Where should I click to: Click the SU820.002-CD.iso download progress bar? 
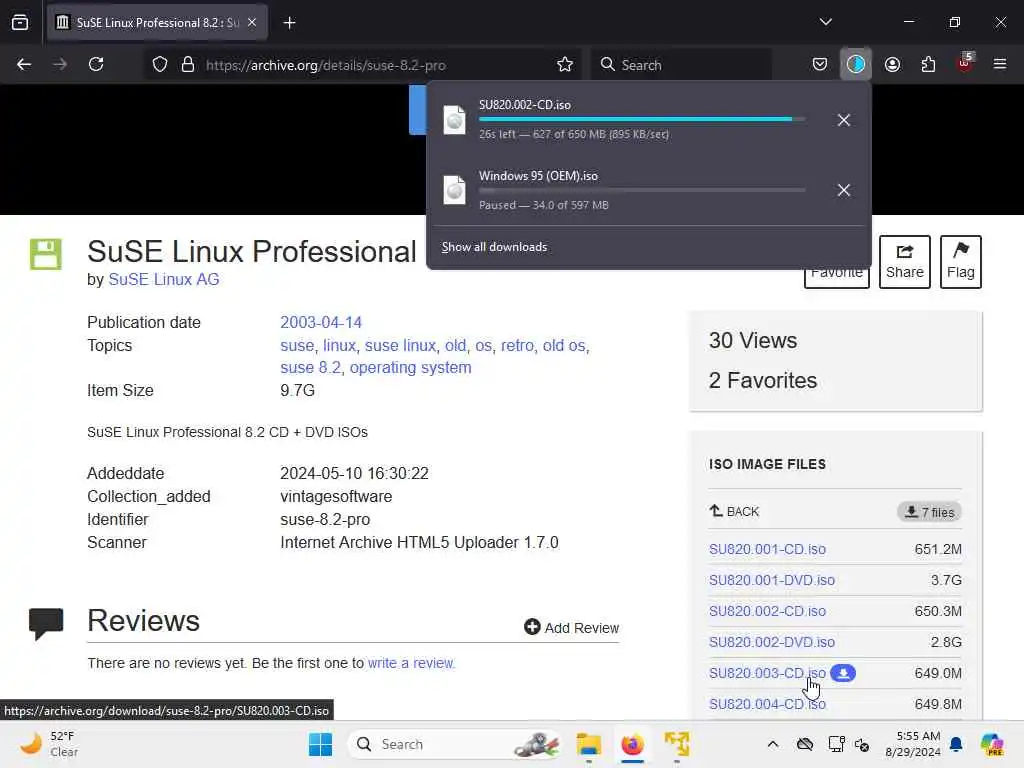coord(642,120)
